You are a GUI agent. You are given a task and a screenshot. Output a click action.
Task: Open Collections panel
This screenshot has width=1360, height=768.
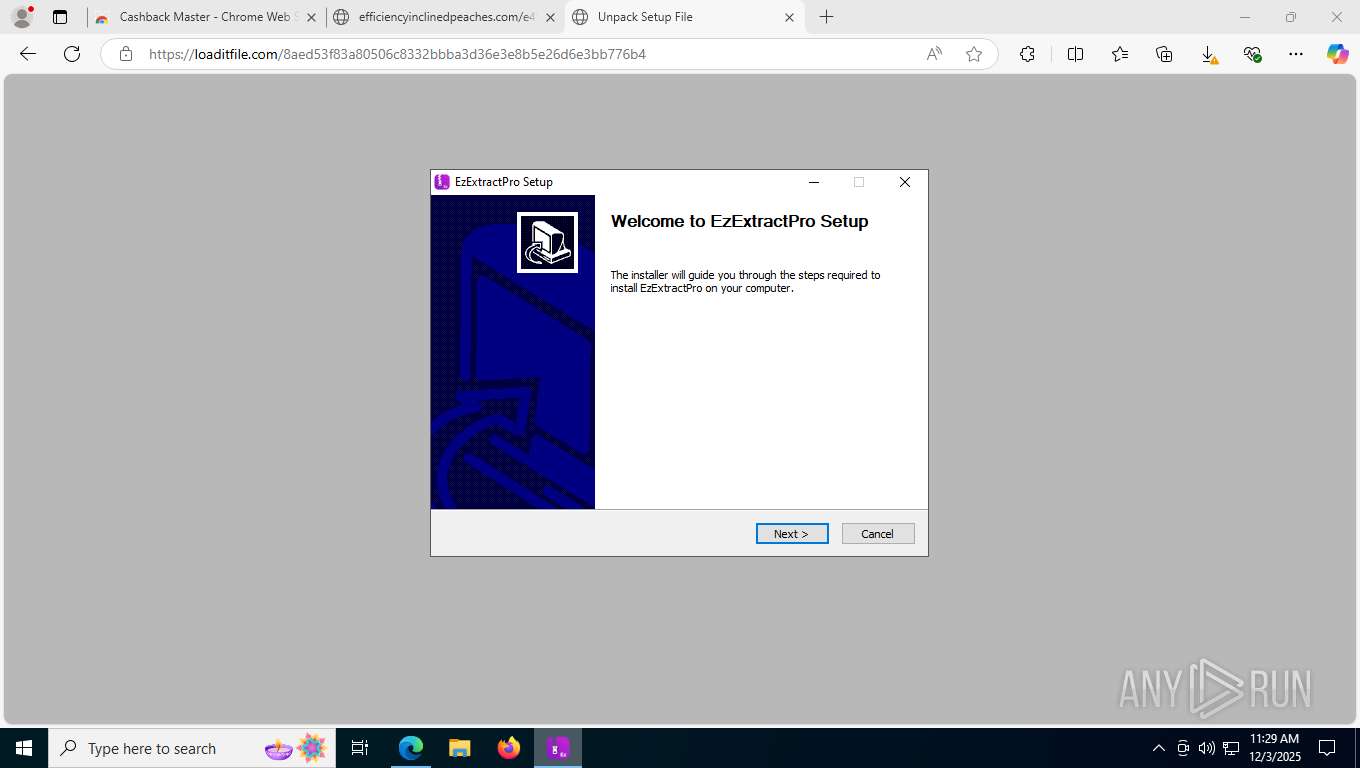pos(1164,54)
